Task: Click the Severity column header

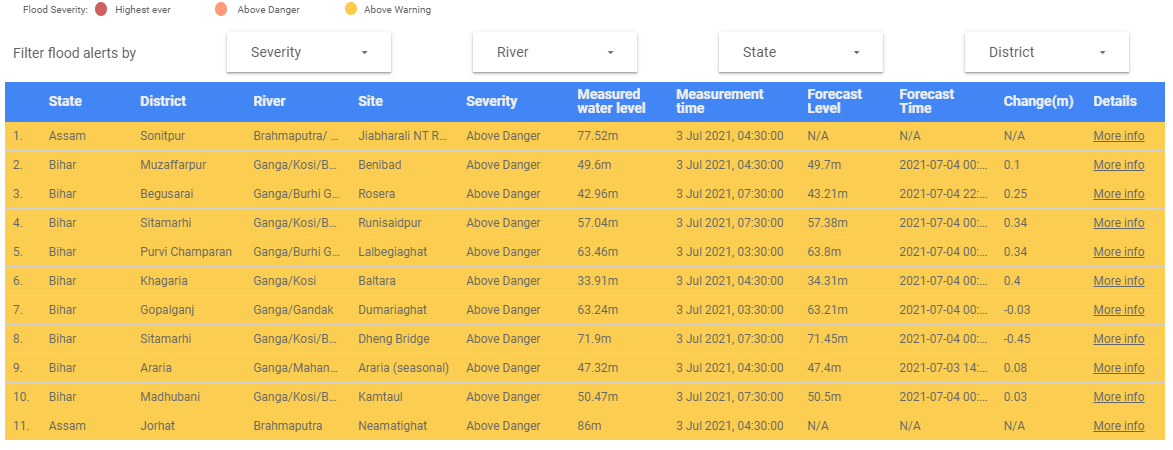Action: [x=491, y=101]
